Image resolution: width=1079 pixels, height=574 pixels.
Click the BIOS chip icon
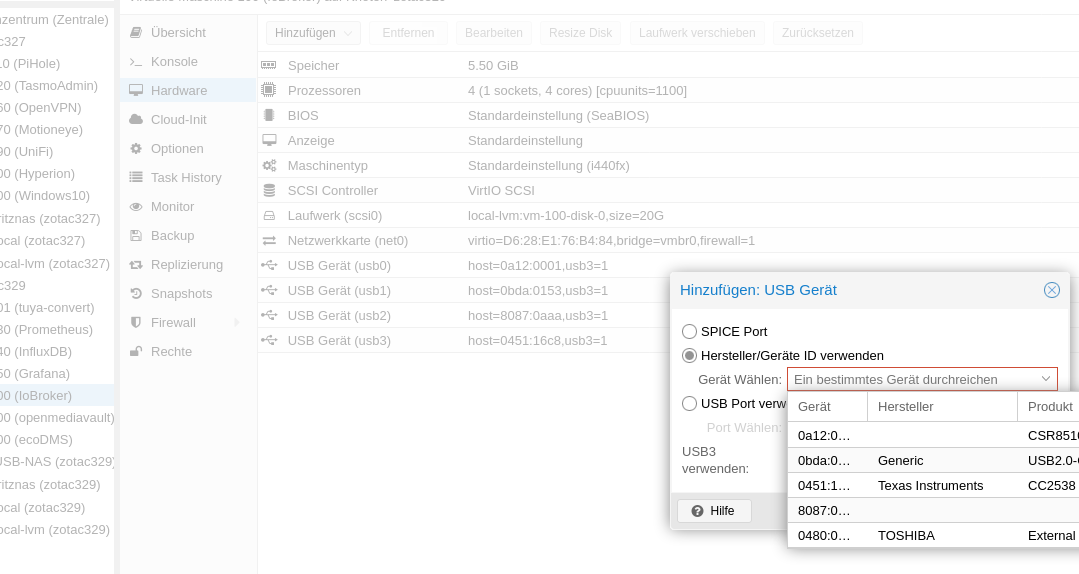(x=269, y=116)
